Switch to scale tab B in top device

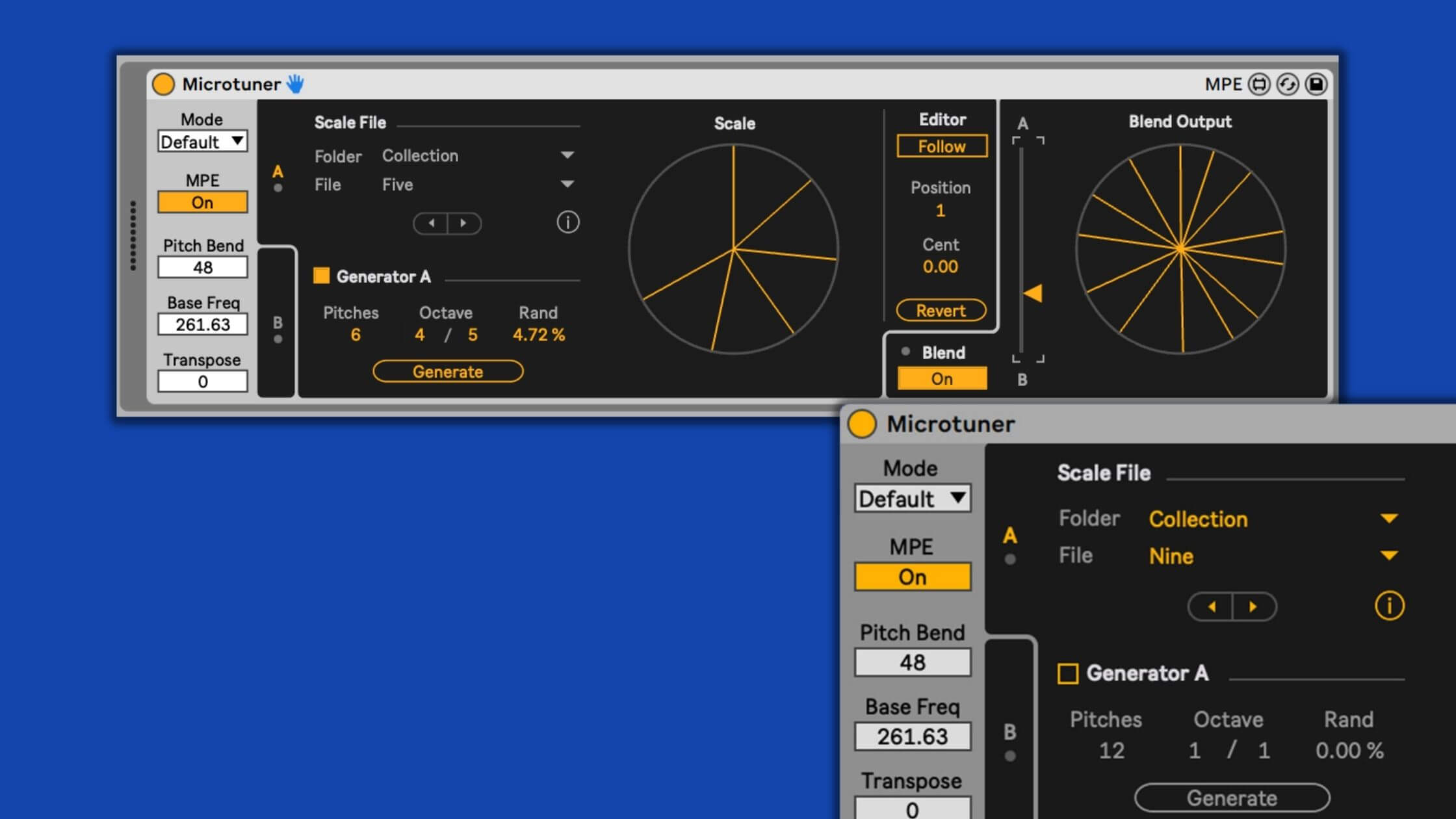coord(278,324)
